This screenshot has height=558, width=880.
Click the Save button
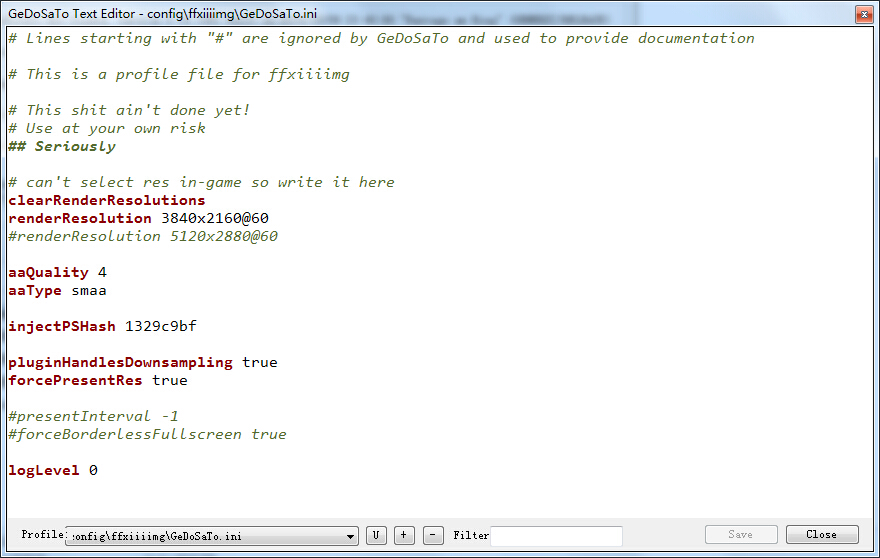pyautogui.click(x=741, y=534)
